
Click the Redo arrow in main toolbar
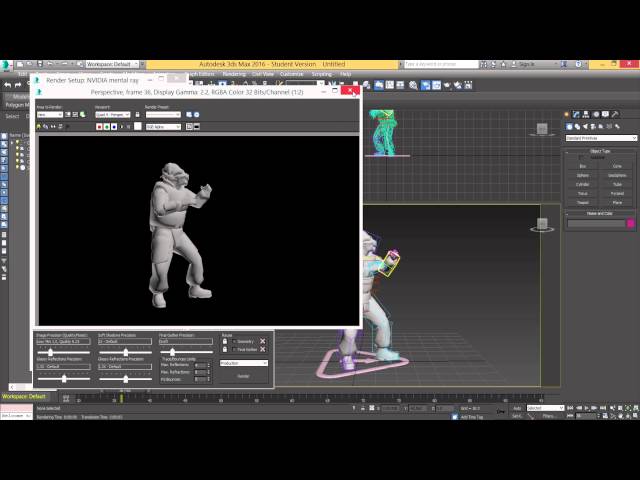pos(18,85)
